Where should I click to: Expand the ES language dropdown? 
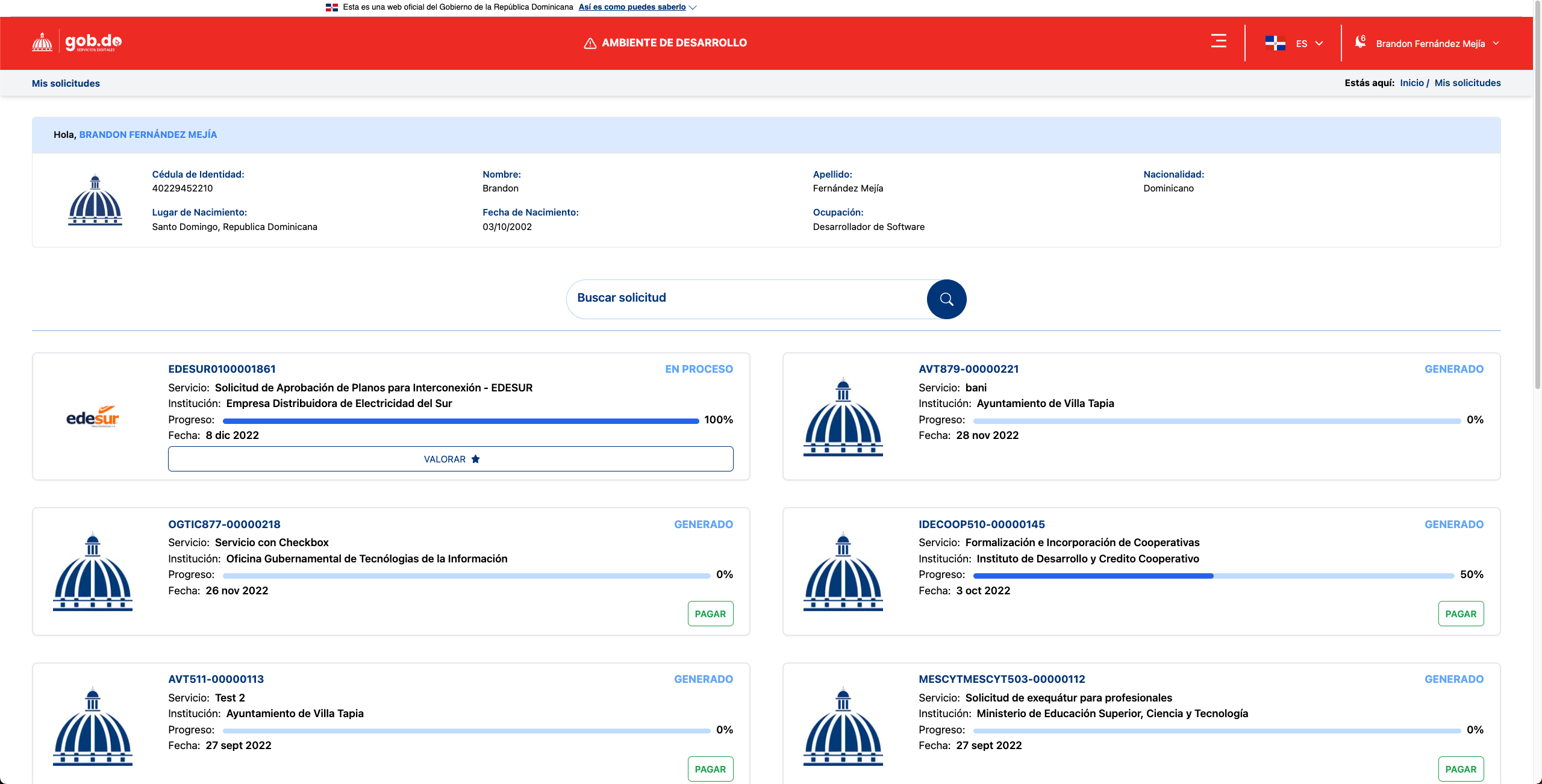(x=1309, y=43)
